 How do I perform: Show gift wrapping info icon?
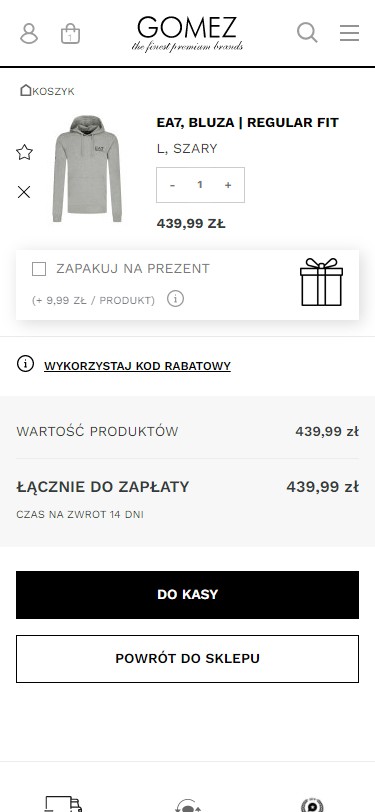(176, 299)
